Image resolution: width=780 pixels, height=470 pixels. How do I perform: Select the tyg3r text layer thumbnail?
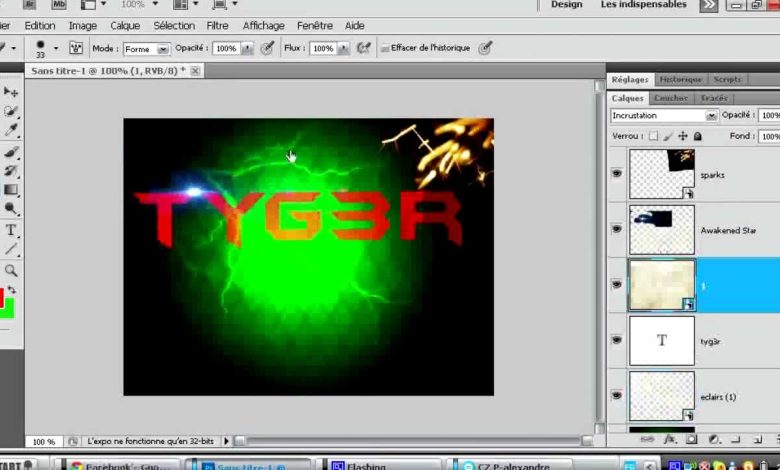661,340
